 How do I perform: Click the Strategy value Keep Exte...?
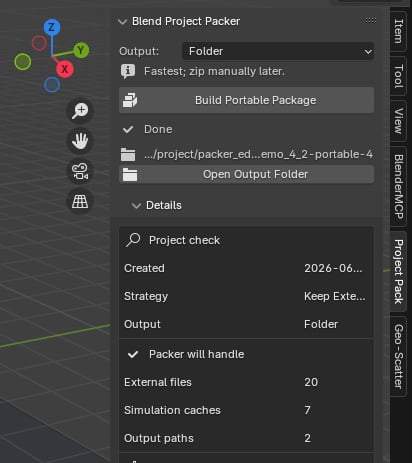(334, 296)
